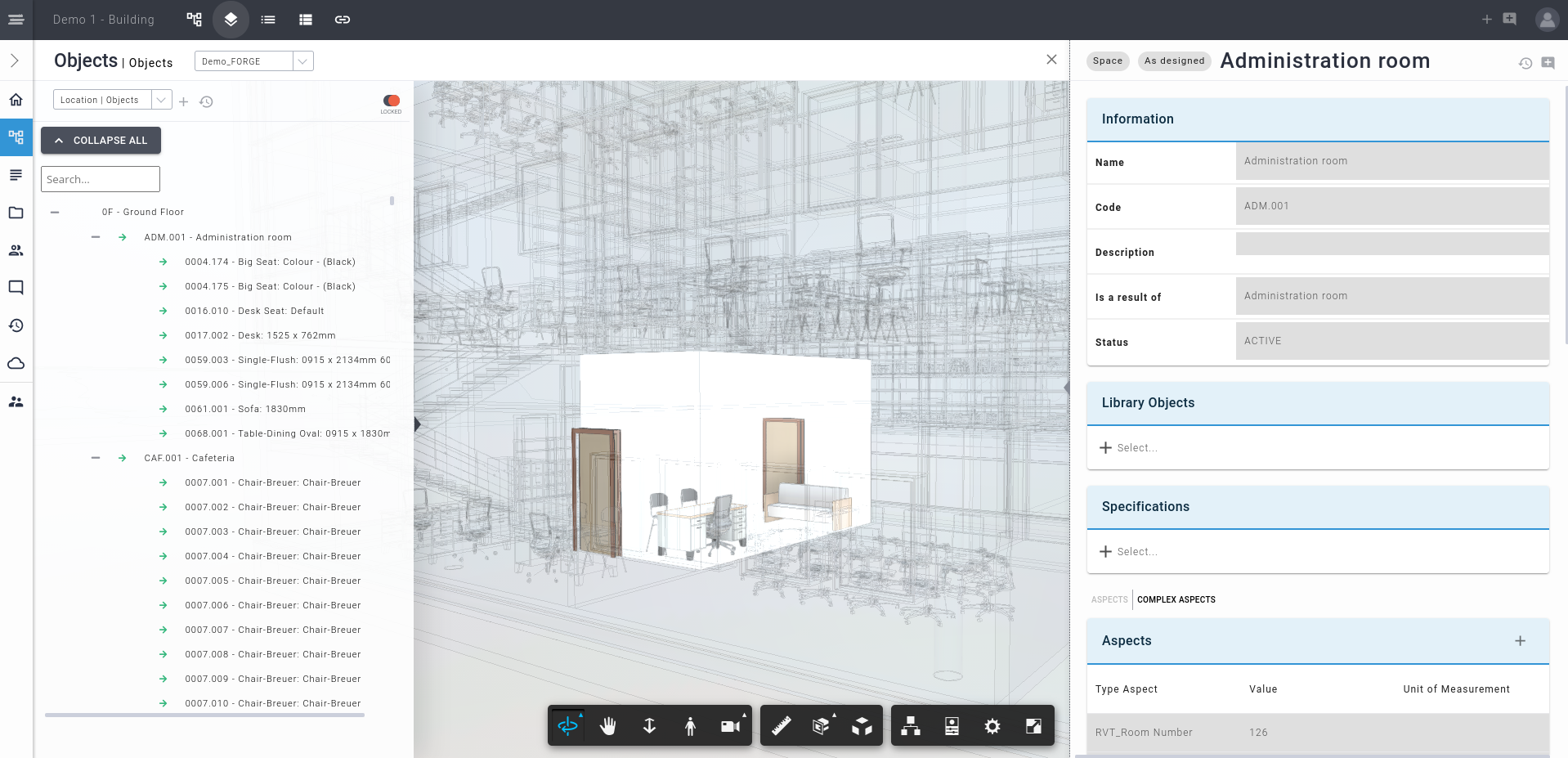Click Demo 1 - Building title

pos(104,20)
